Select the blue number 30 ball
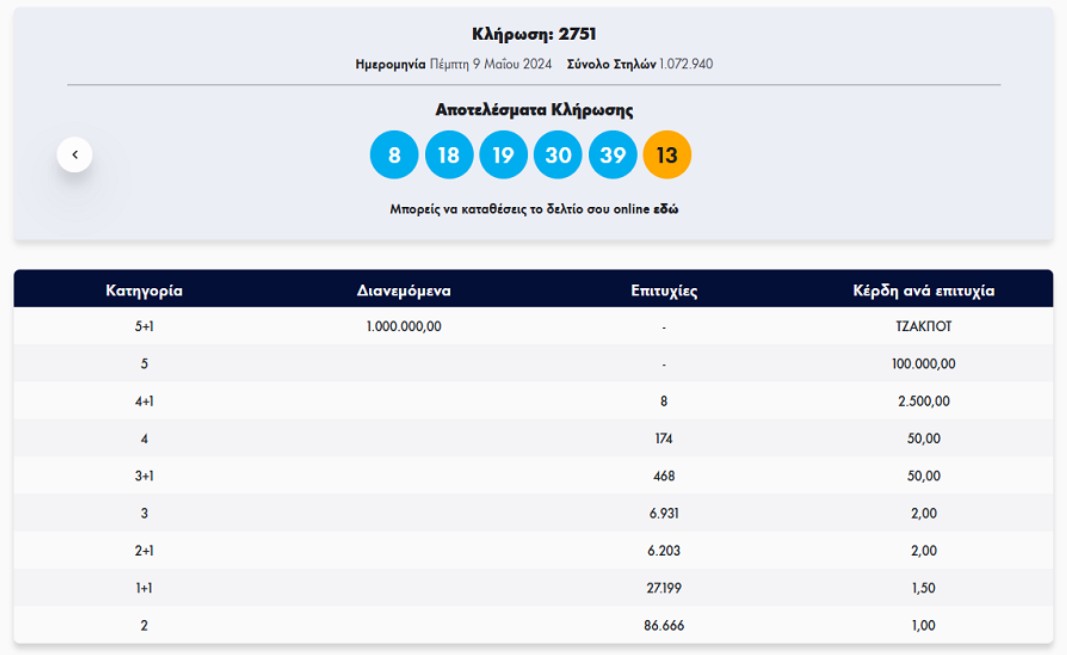This screenshot has height=655, width=1067. [558, 155]
